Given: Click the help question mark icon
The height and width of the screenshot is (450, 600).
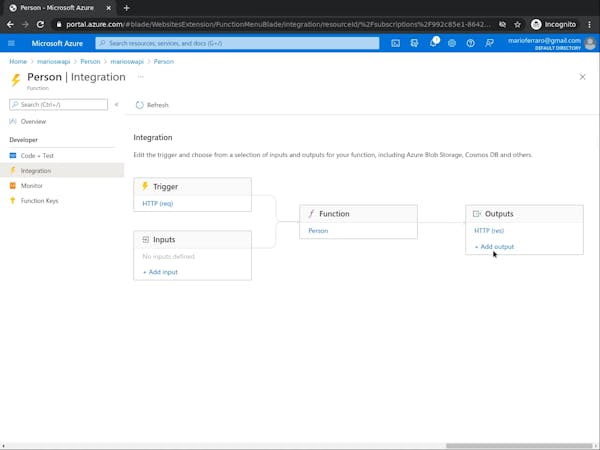Looking at the screenshot, I should click(x=471, y=43).
